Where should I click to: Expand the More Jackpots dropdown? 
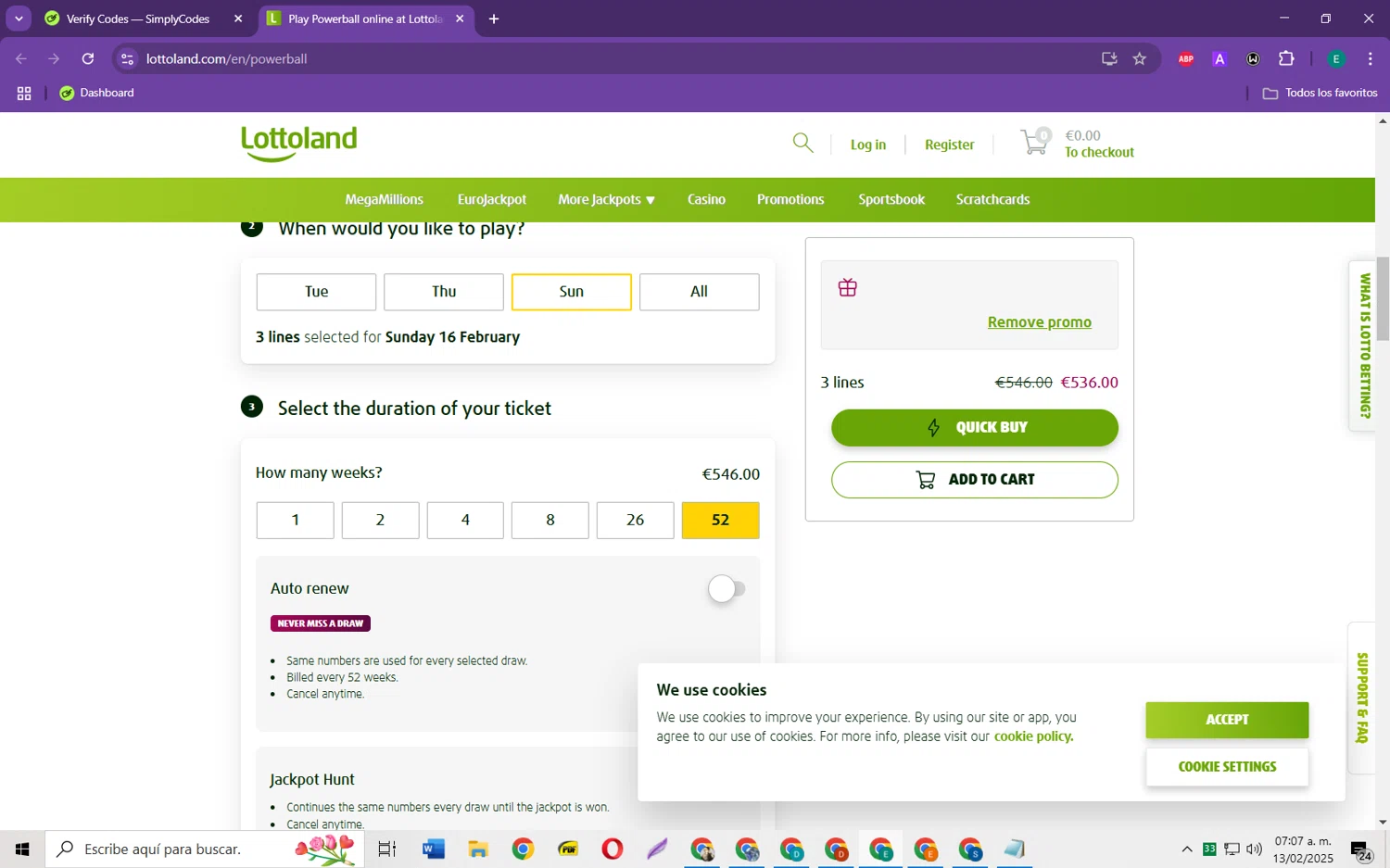606,199
